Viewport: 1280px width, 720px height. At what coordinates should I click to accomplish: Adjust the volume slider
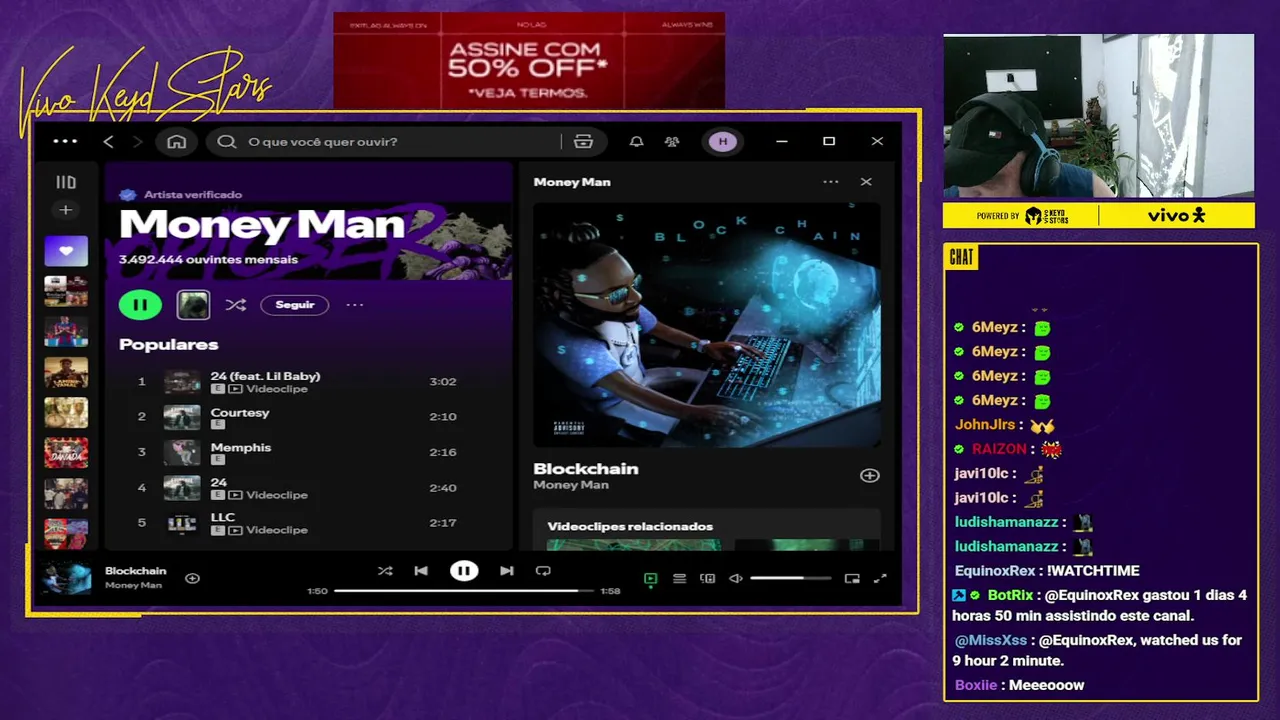pos(790,578)
